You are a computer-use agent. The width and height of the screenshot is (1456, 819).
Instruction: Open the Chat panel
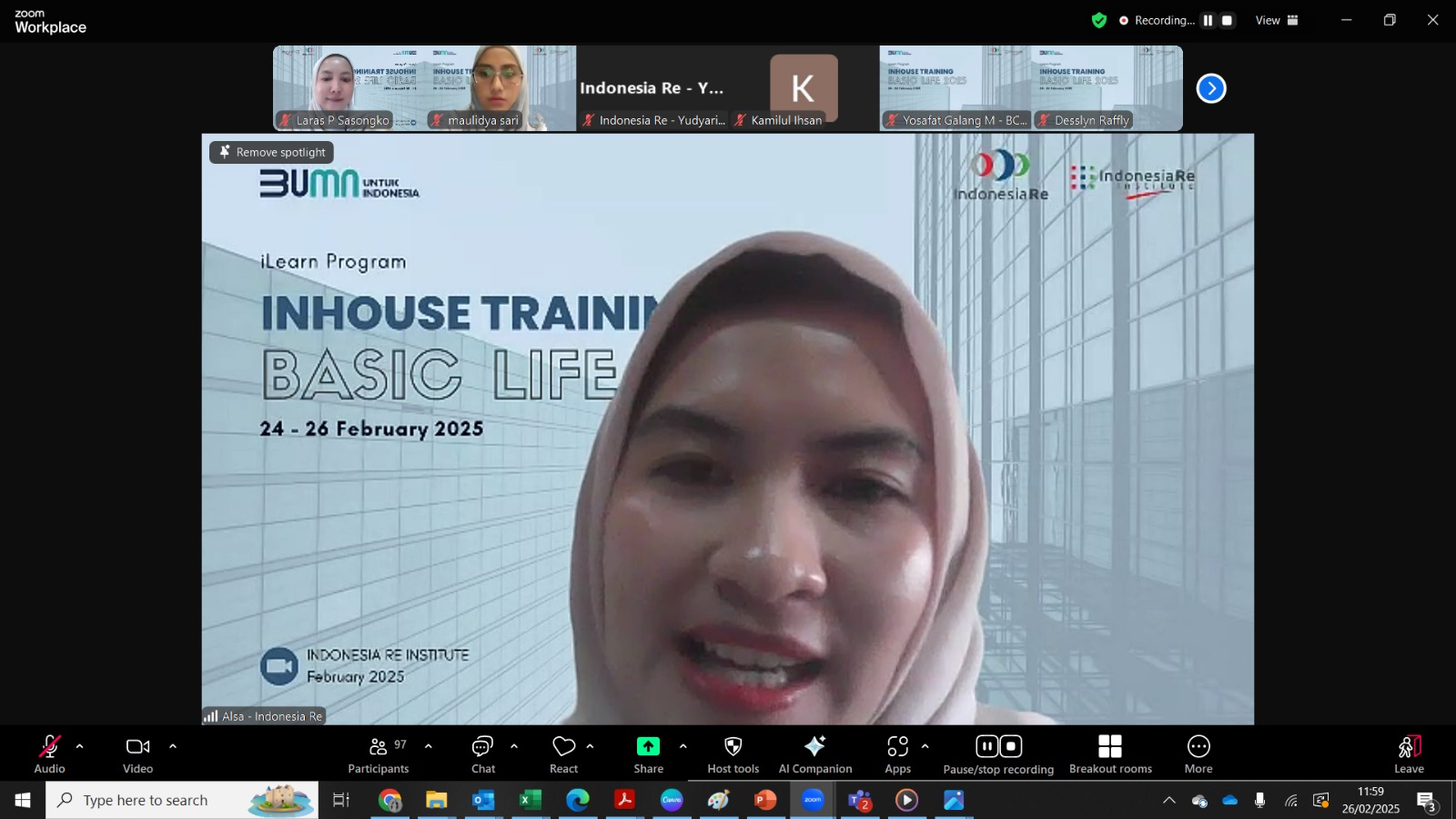(x=483, y=755)
